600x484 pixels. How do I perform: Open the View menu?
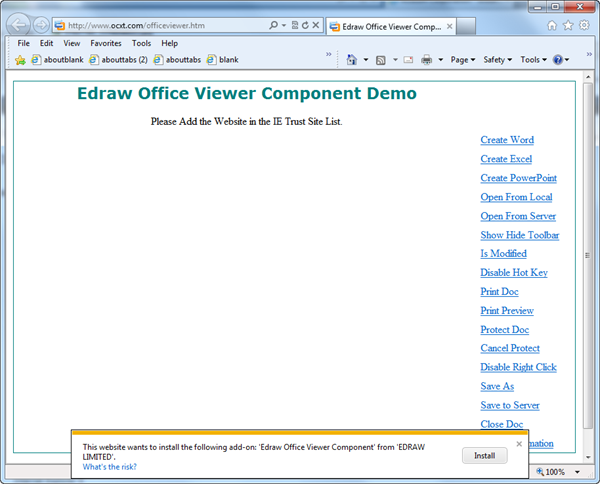point(72,43)
